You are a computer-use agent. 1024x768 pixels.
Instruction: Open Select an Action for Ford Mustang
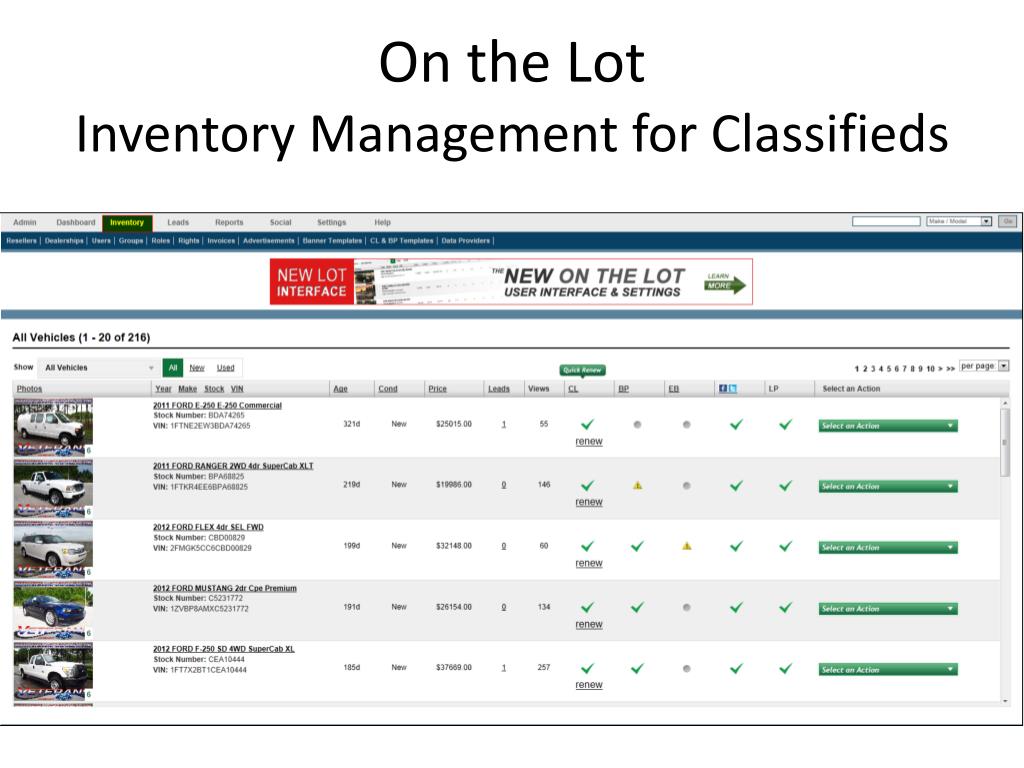click(x=888, y=609)
